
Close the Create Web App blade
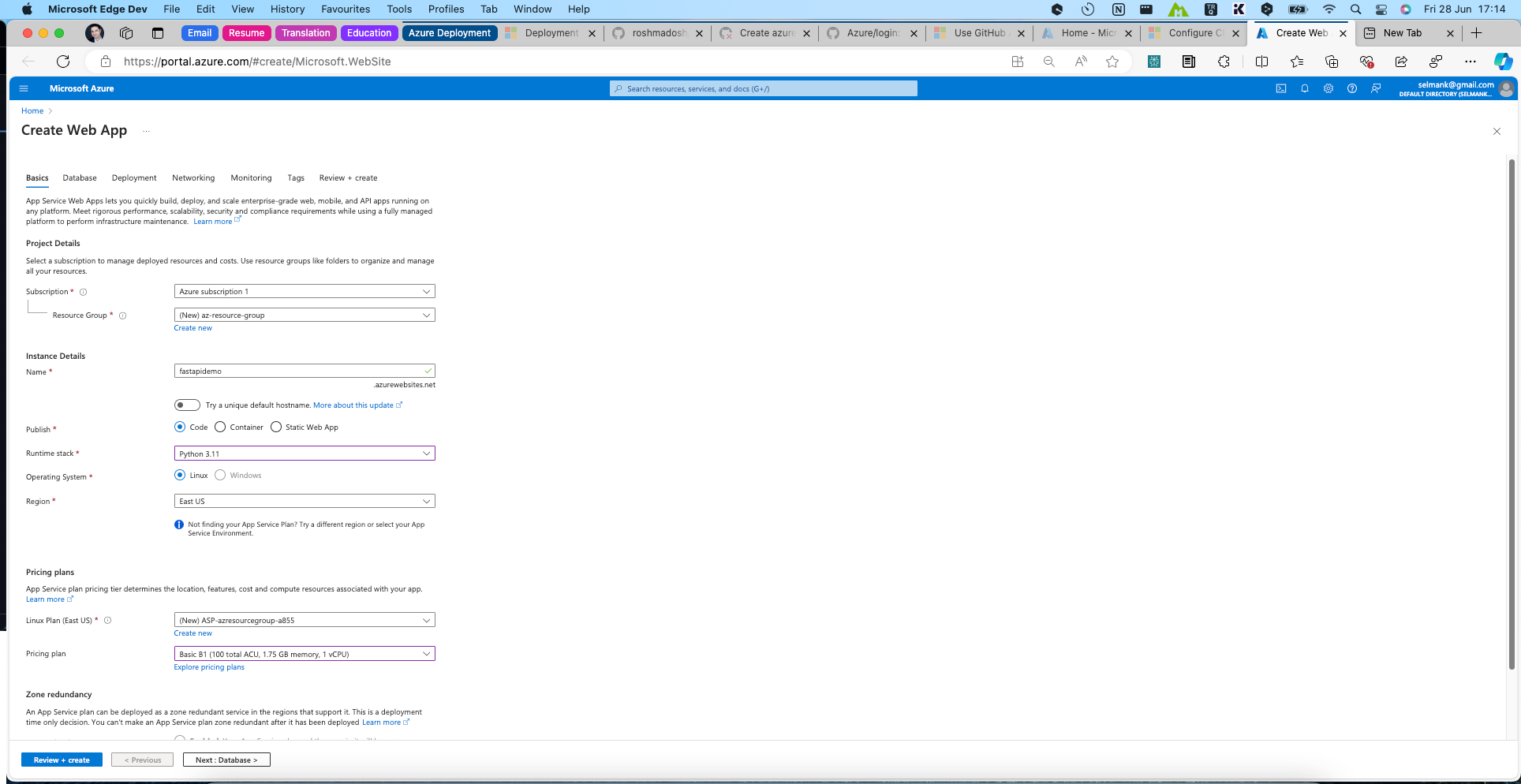tap(1497, 132)
